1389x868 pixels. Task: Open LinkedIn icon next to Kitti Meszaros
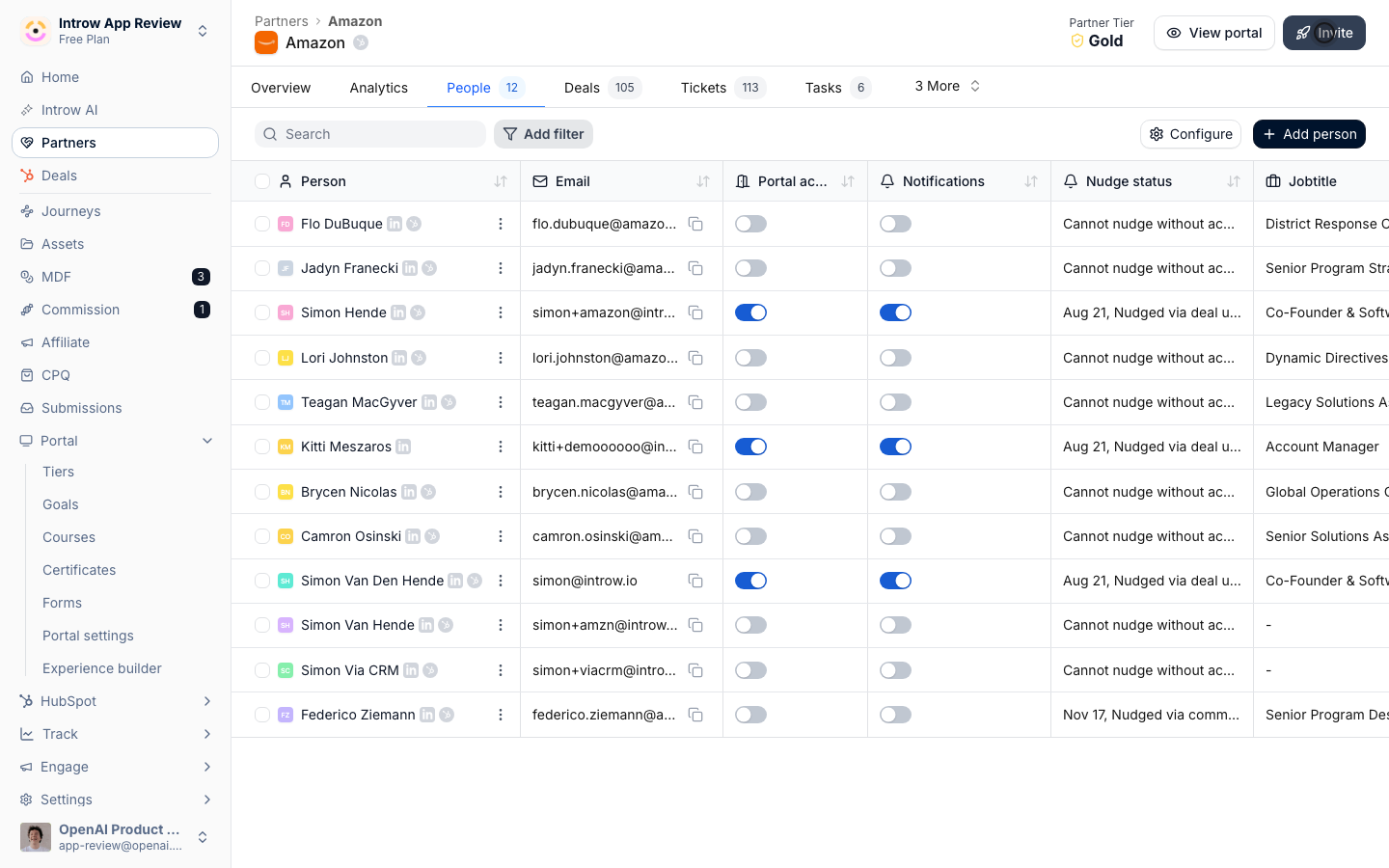coord(403,447)
